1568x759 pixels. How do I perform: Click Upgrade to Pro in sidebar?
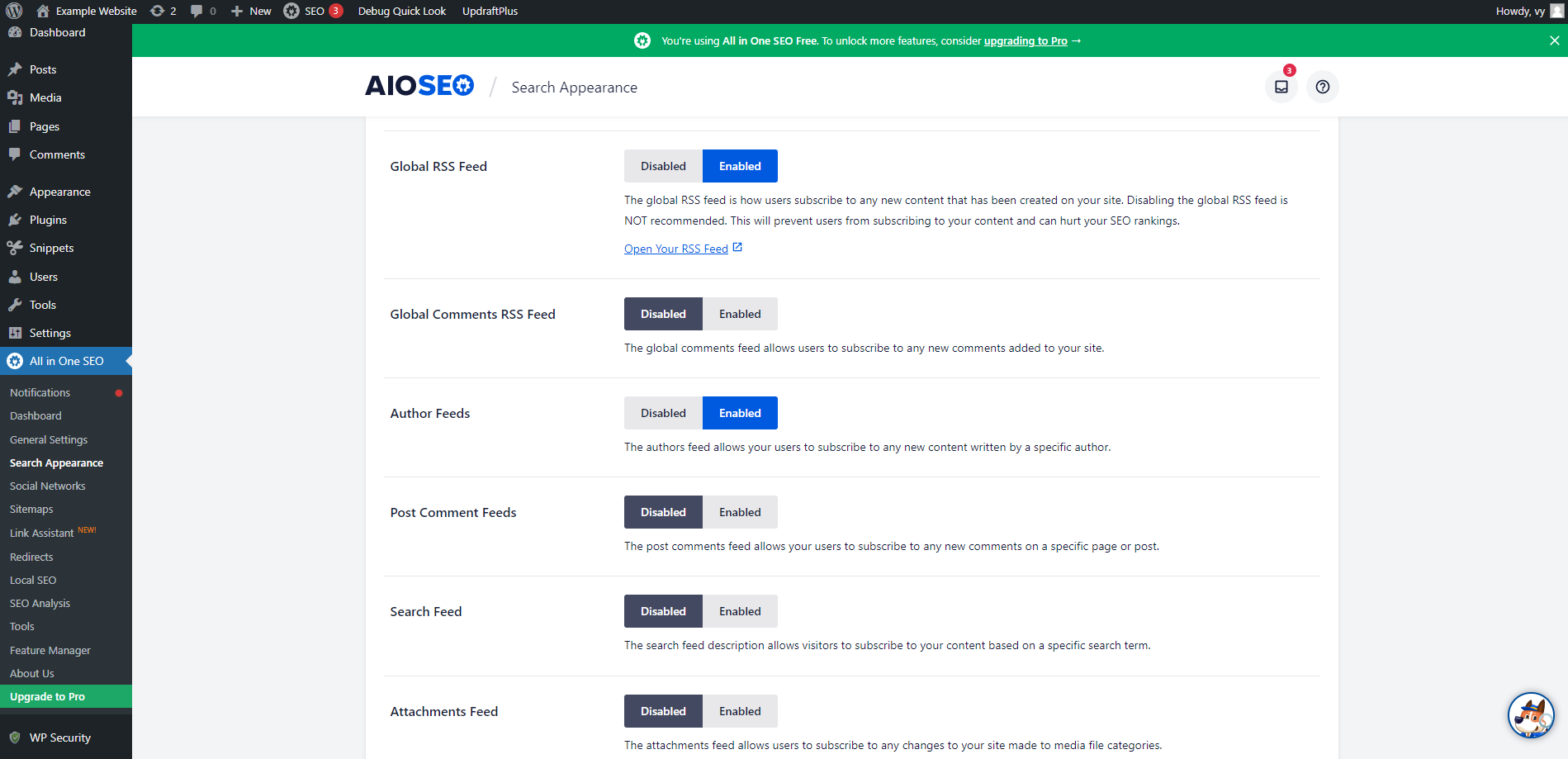(66, 696)
